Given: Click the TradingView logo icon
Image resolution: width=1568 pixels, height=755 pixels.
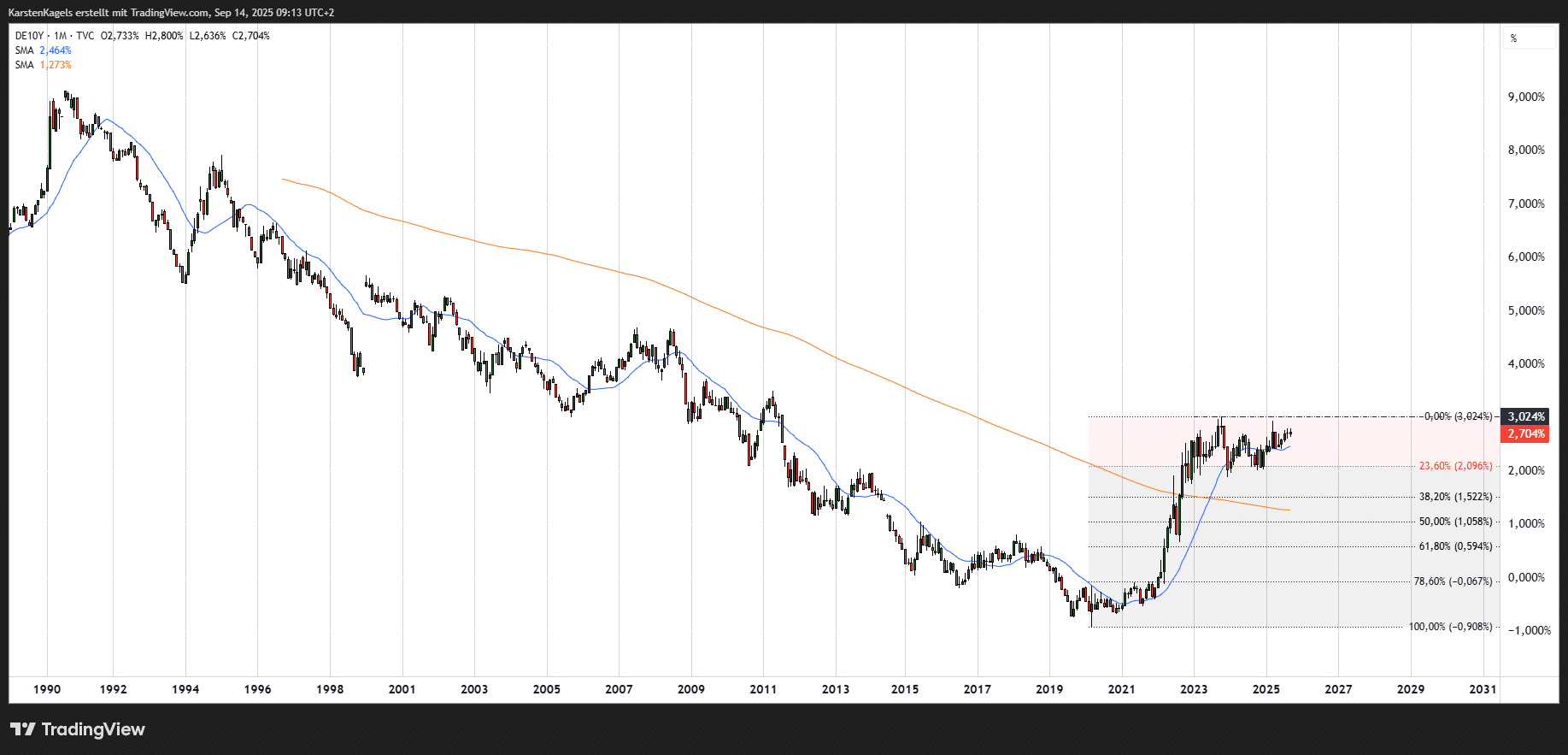Looking at the screenshot, I should (23, 729).
